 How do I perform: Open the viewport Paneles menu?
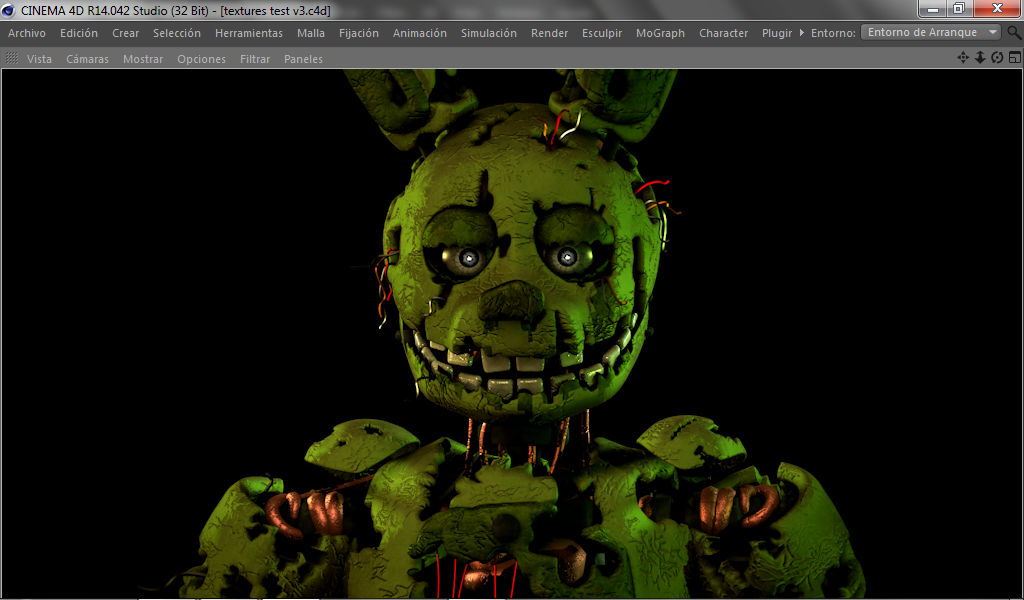[303, 59]
